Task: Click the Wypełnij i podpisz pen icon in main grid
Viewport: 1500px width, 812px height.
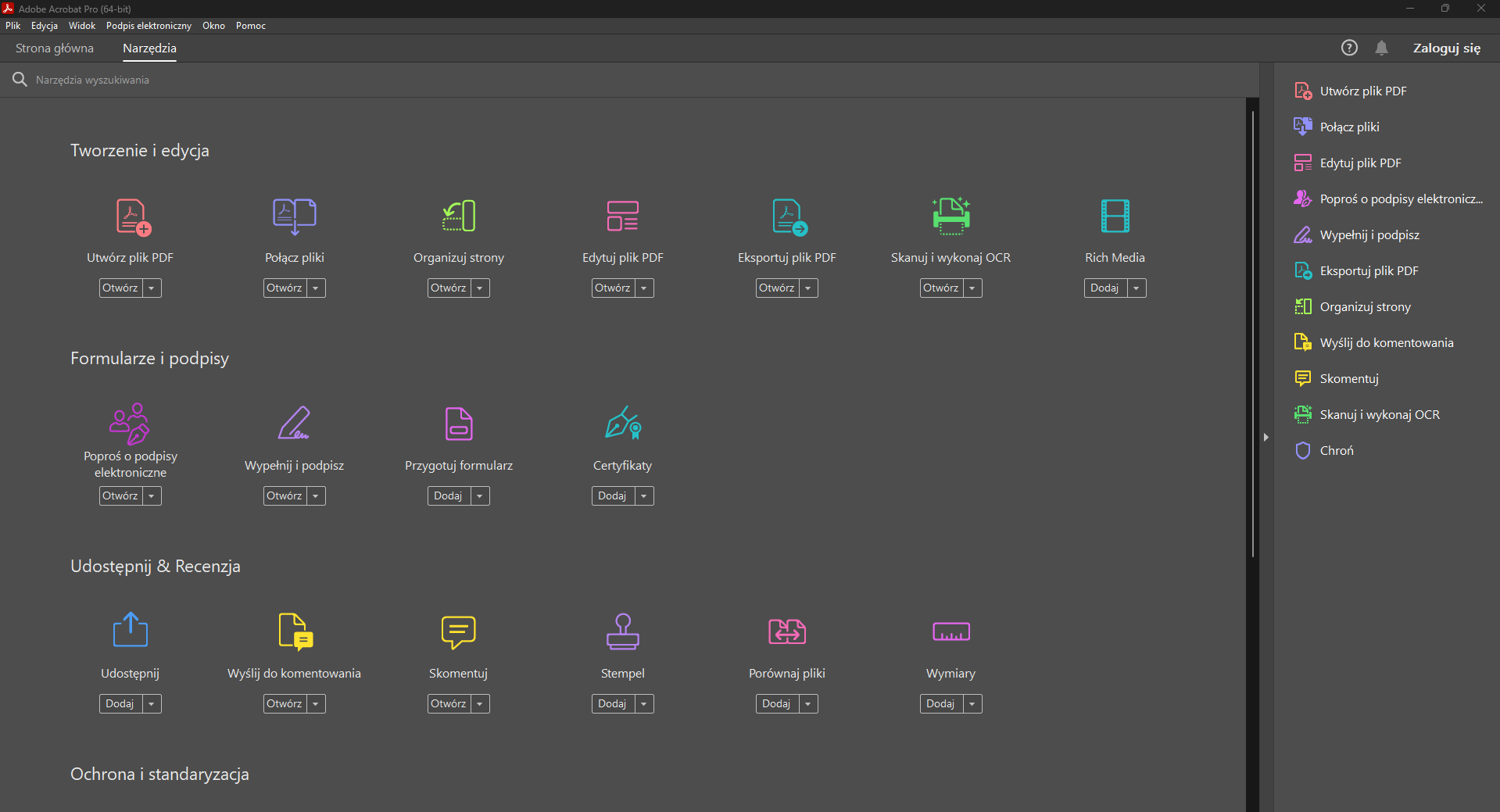Action: tap(295, 423)
